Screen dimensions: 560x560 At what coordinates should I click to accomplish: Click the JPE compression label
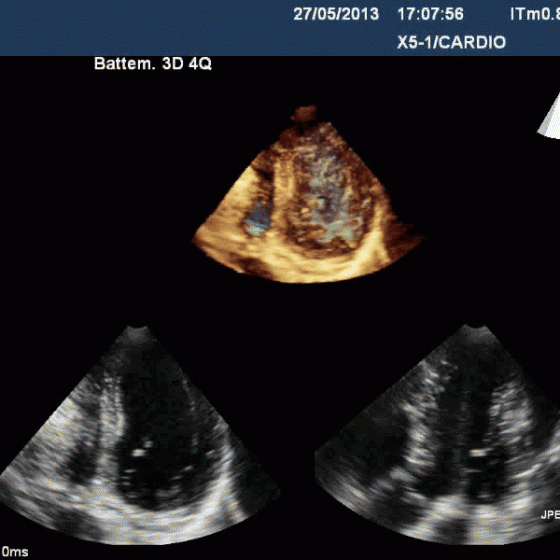point(550,515)
